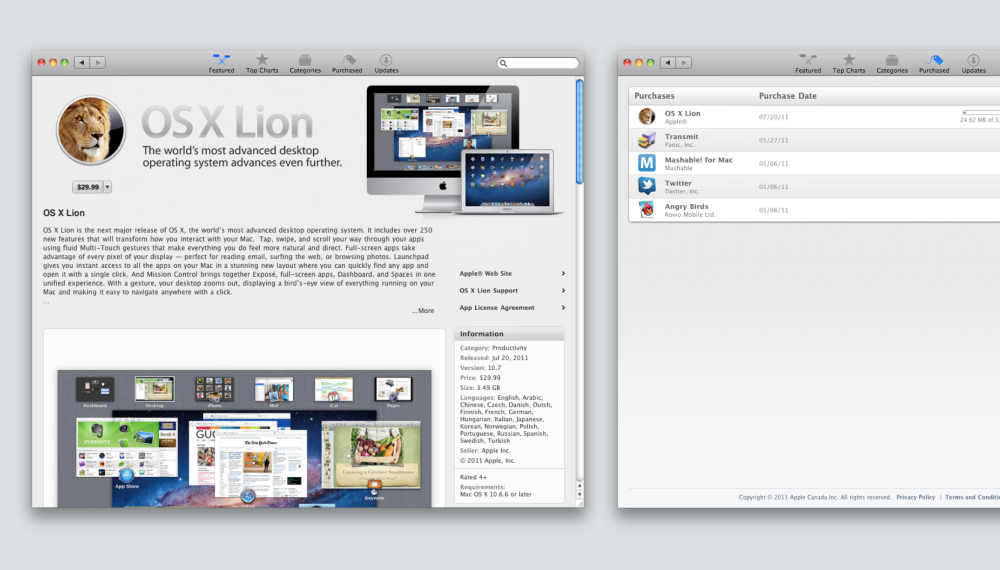Click the 05/27/11 purchase date
Image resolution: width=1000 pixels, height=570 pixels.
774,140
